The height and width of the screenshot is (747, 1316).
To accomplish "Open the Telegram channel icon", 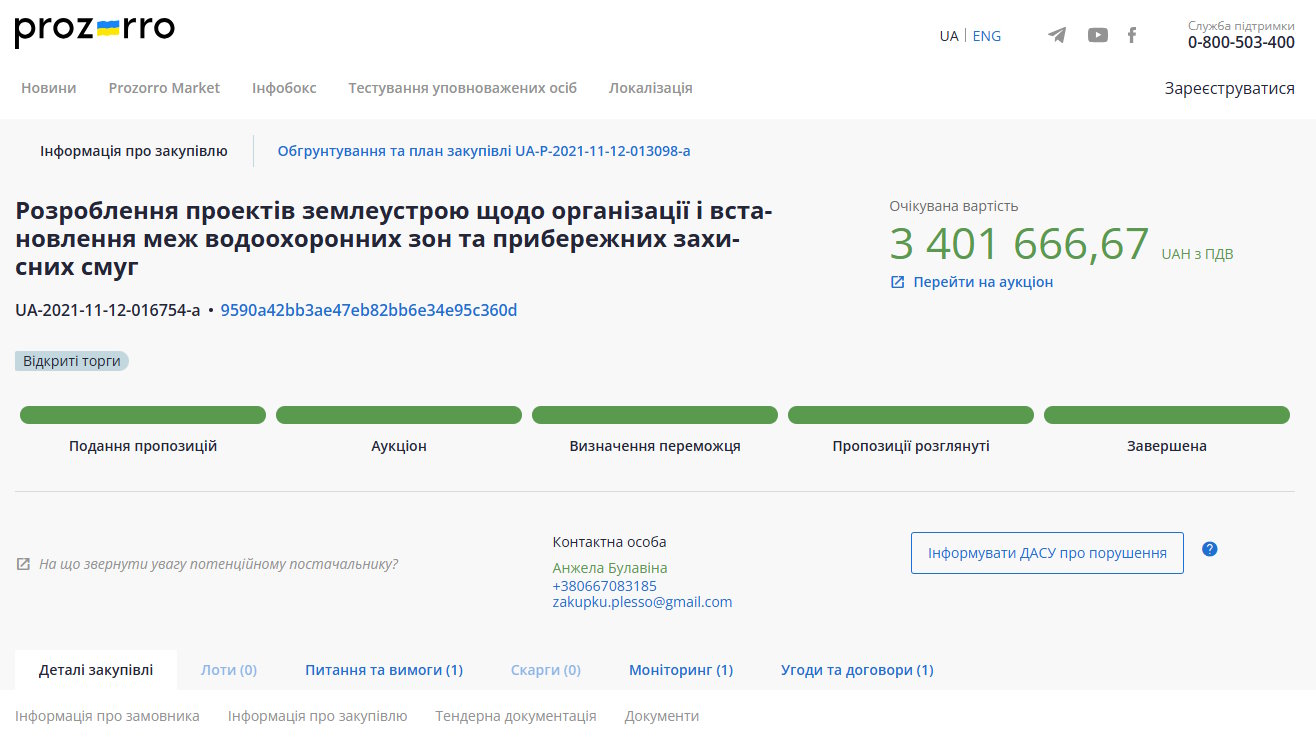I will tap(1057, 36).
